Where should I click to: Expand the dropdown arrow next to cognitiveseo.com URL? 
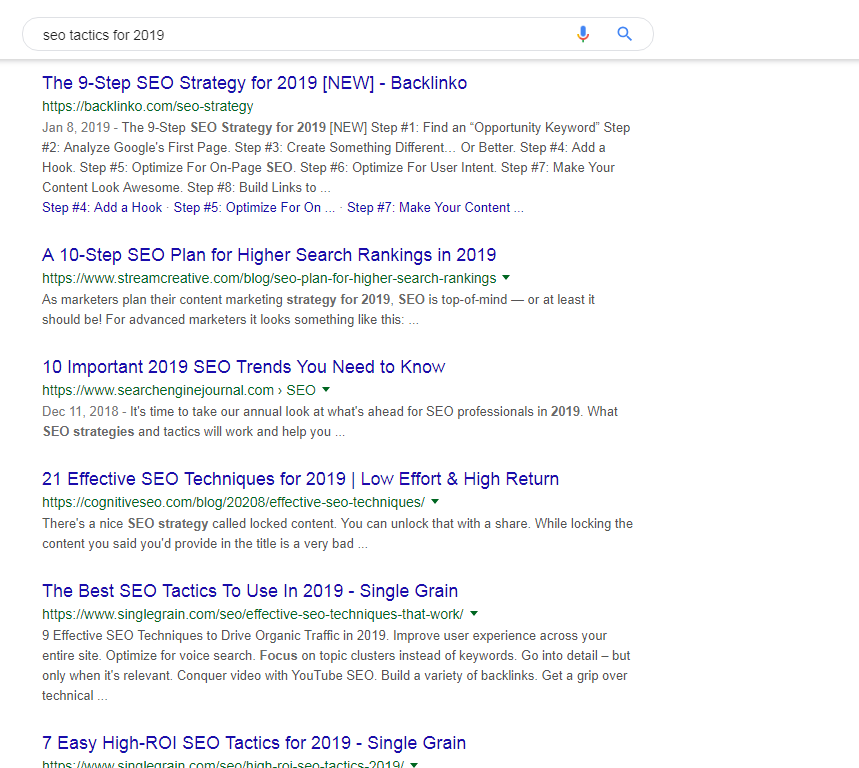tap(435, 502)
